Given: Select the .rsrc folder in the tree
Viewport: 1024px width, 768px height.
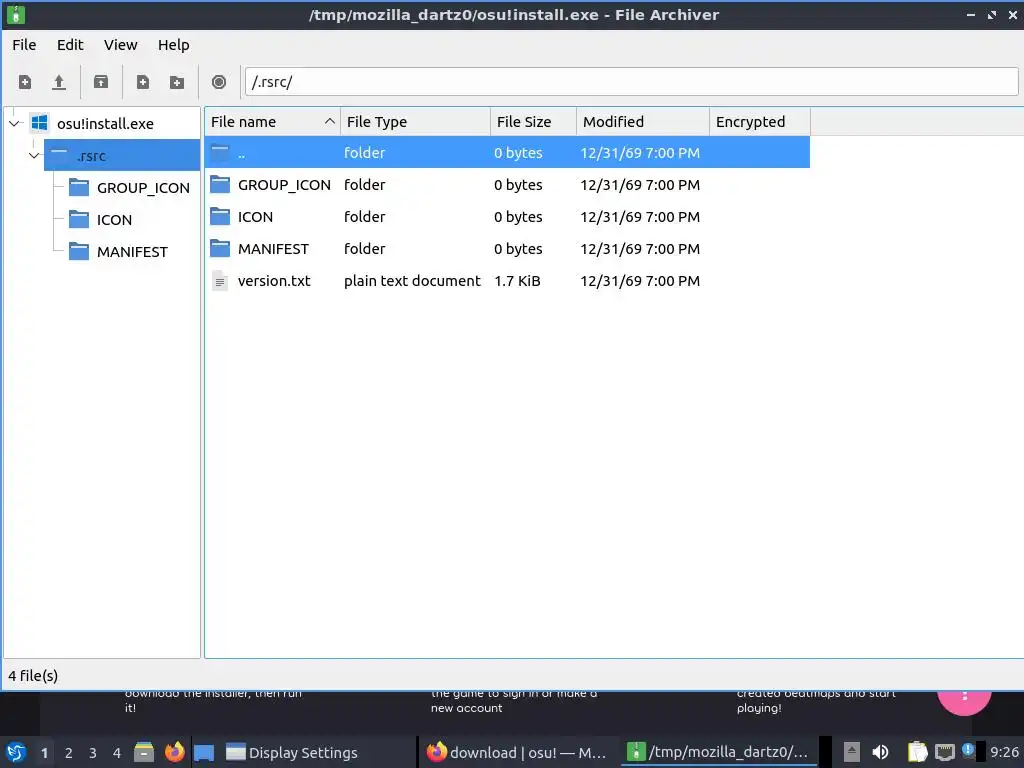Looking at the screenshot, I should pyautogui.click(x=121, y=155).
